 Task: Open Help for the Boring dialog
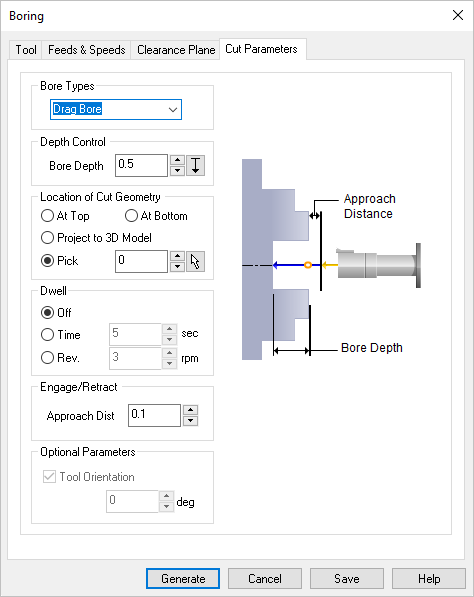[429, 579]
